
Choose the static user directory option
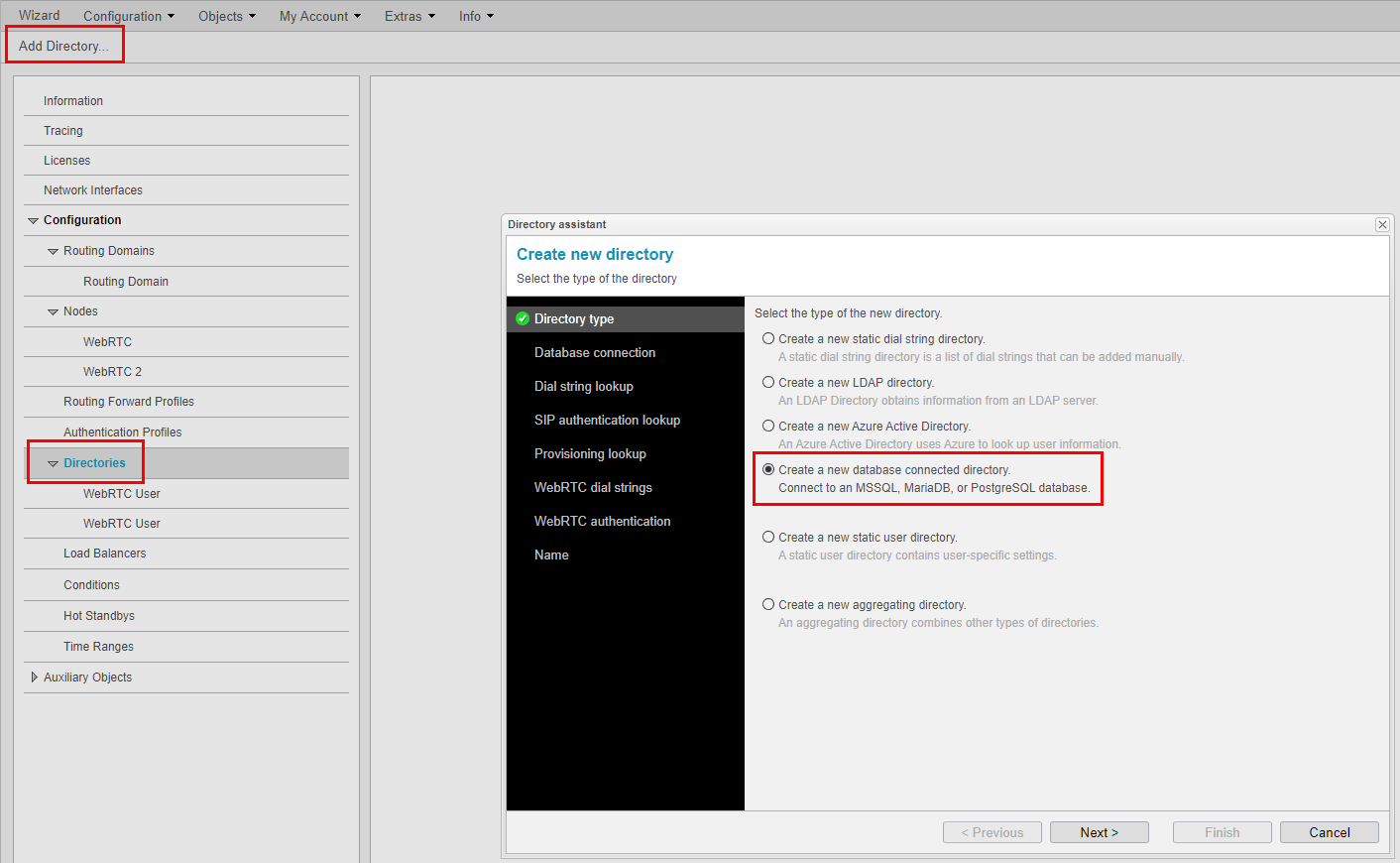(x=768, y=537)
